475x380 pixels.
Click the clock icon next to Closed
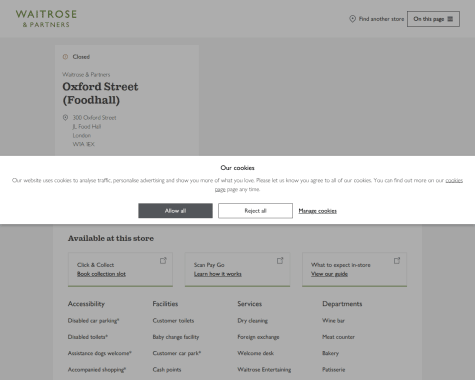click(65, 57)
